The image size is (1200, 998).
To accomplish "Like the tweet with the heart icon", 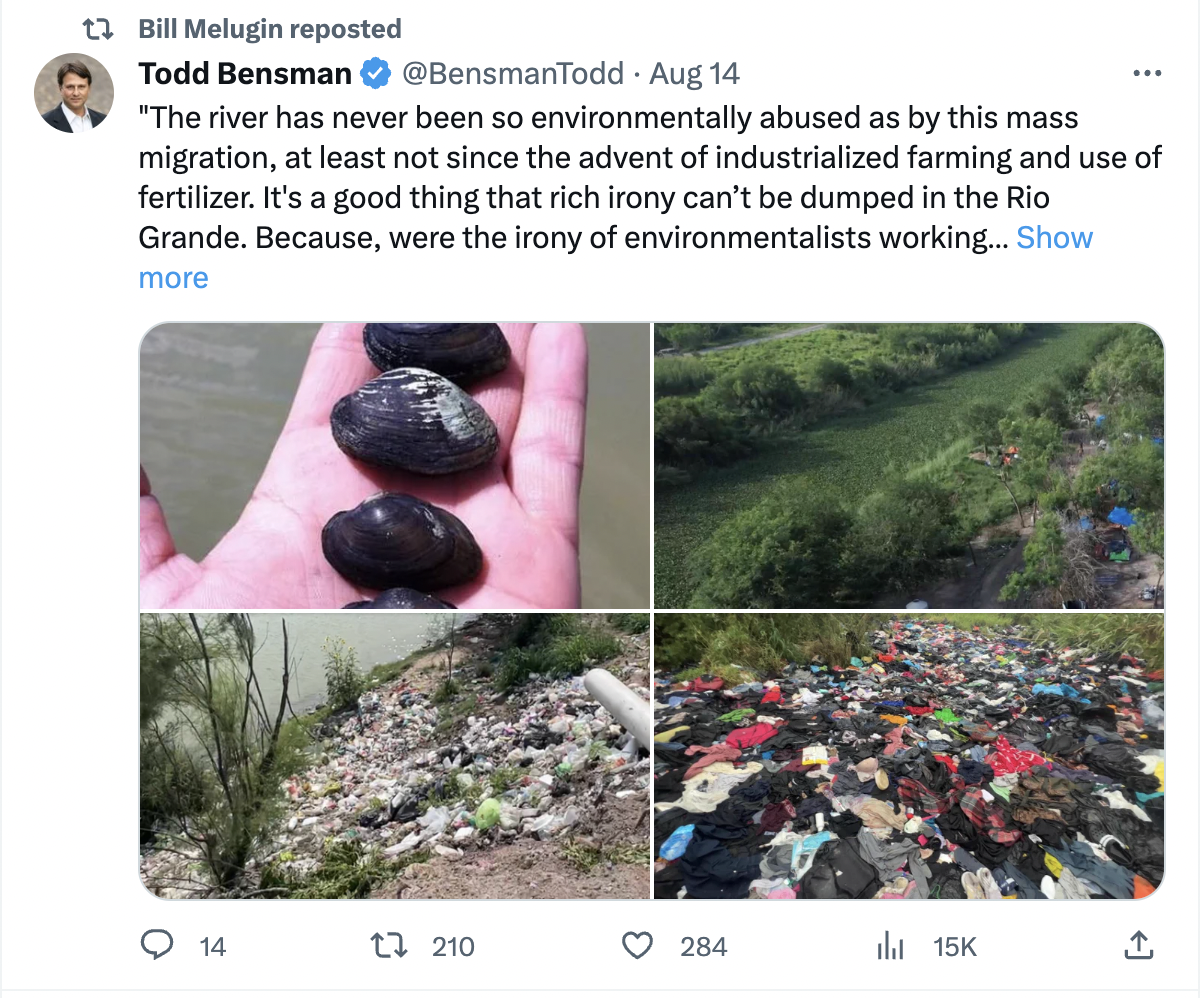I will tap(636, 945).
